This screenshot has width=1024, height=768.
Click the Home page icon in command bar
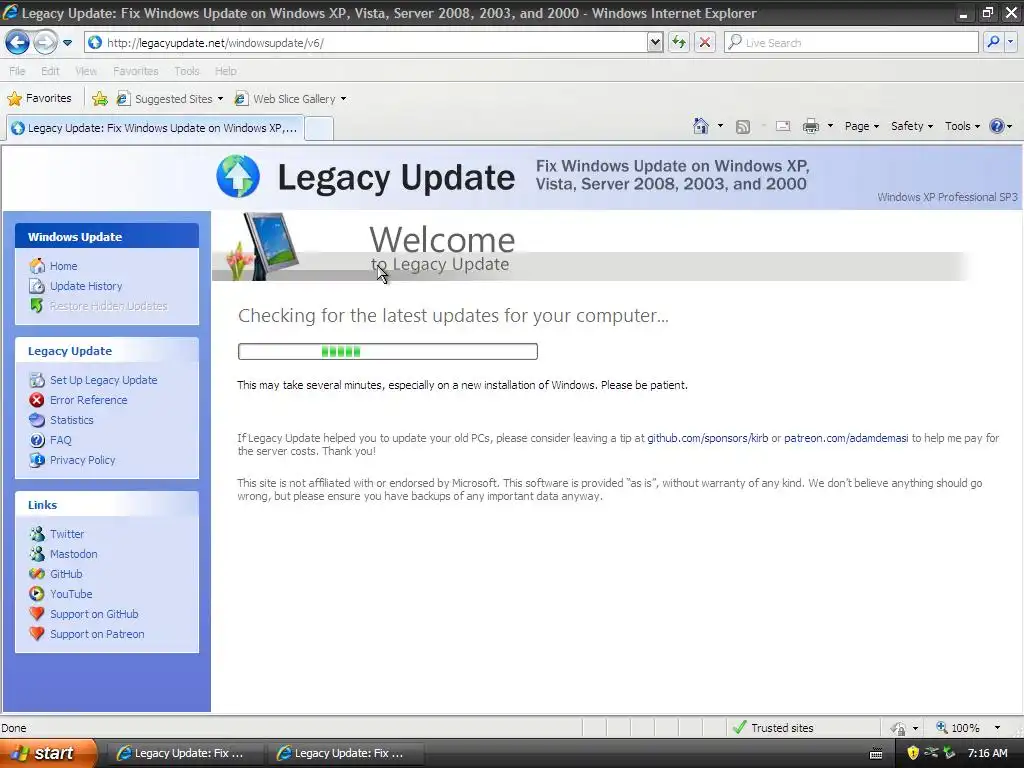tap(701, 126)
